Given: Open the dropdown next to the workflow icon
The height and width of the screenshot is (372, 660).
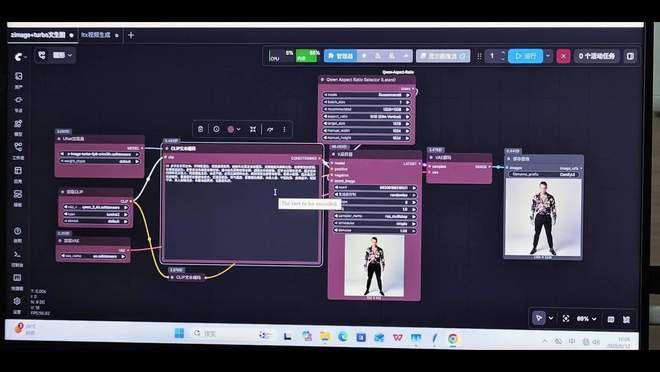Looking at the screenshot, I should coord(63,55).
